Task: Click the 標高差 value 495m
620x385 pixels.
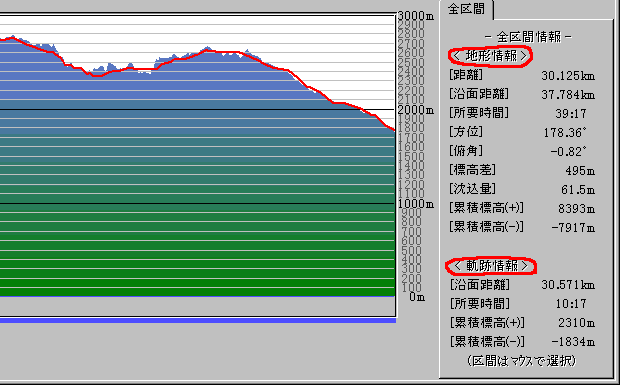Action: coord(580,170)
